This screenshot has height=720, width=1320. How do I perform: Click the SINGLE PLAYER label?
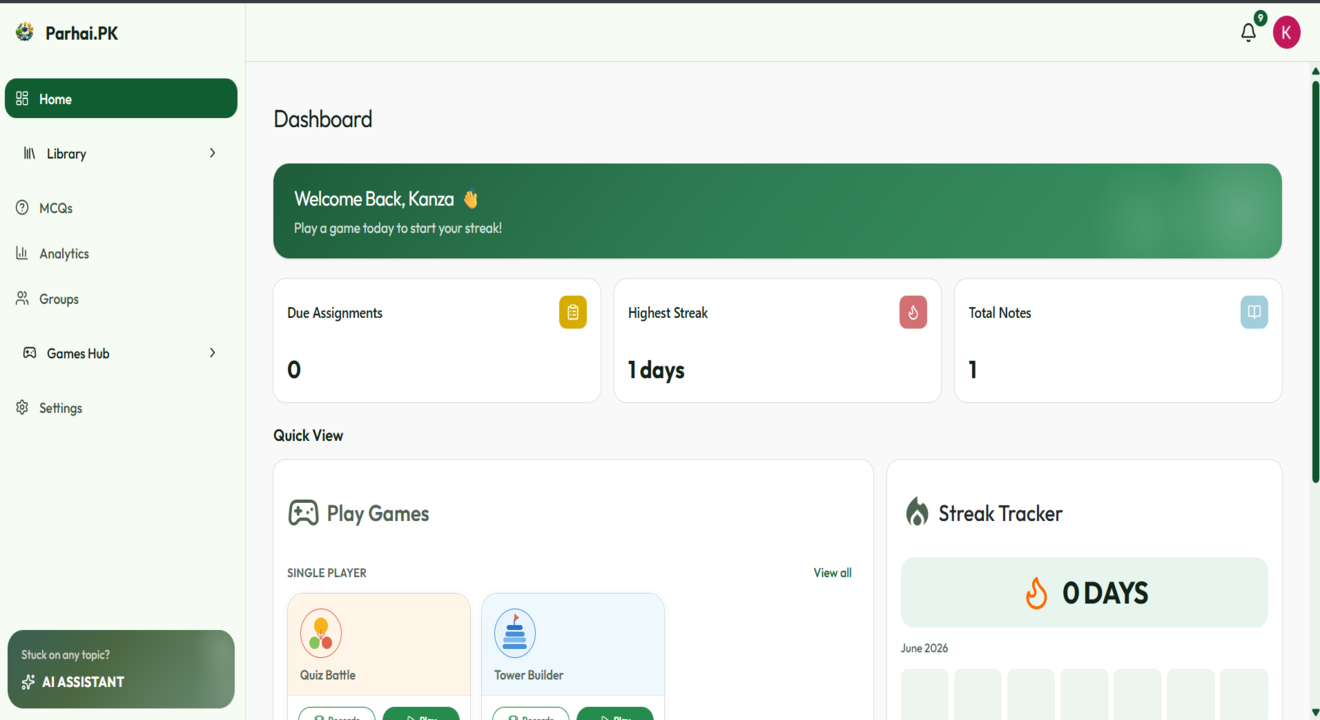(x=327, y=573)
